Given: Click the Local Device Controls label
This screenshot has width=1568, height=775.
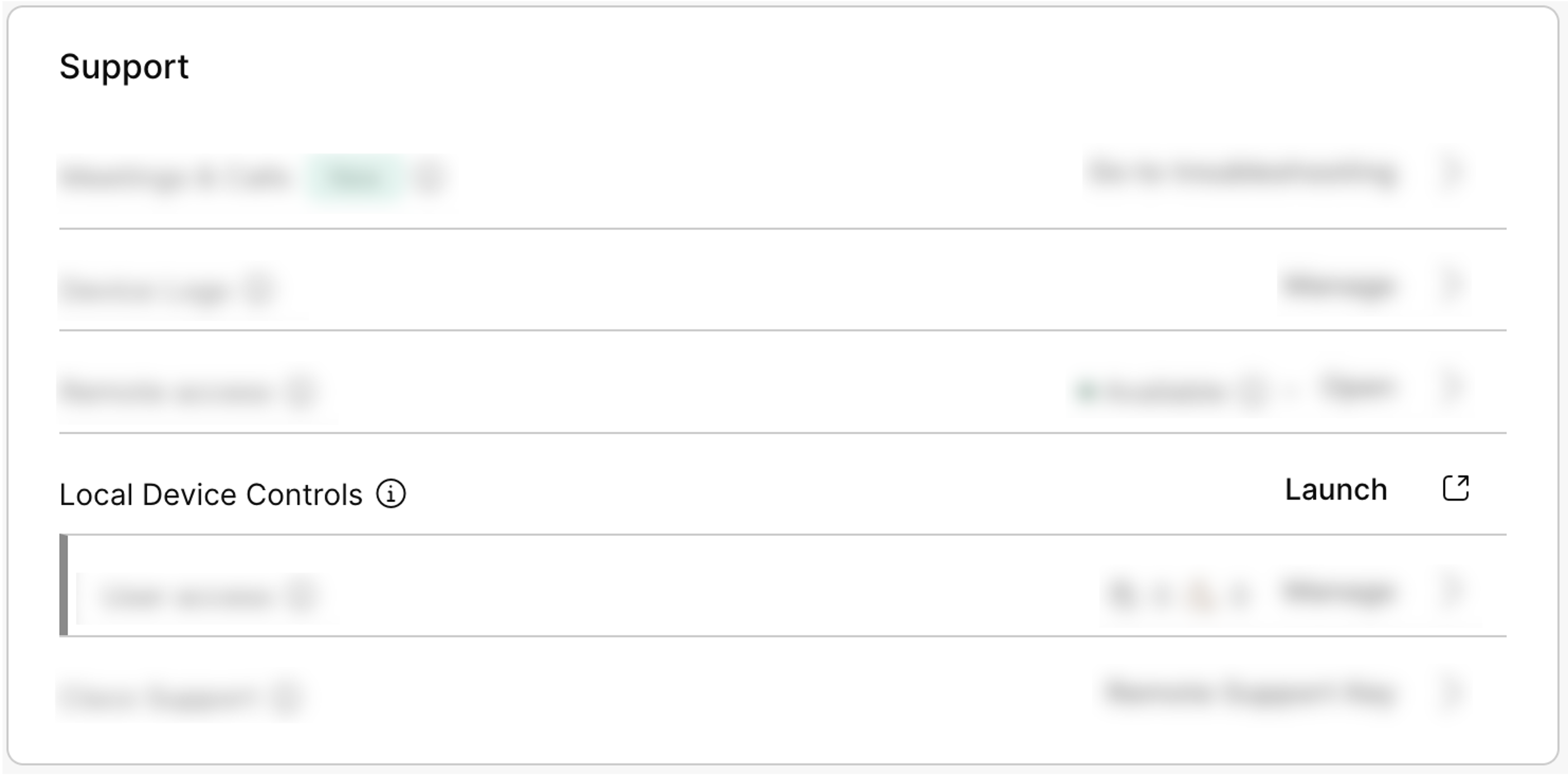Looking at the screenshot, I should [x=210, y=494].
